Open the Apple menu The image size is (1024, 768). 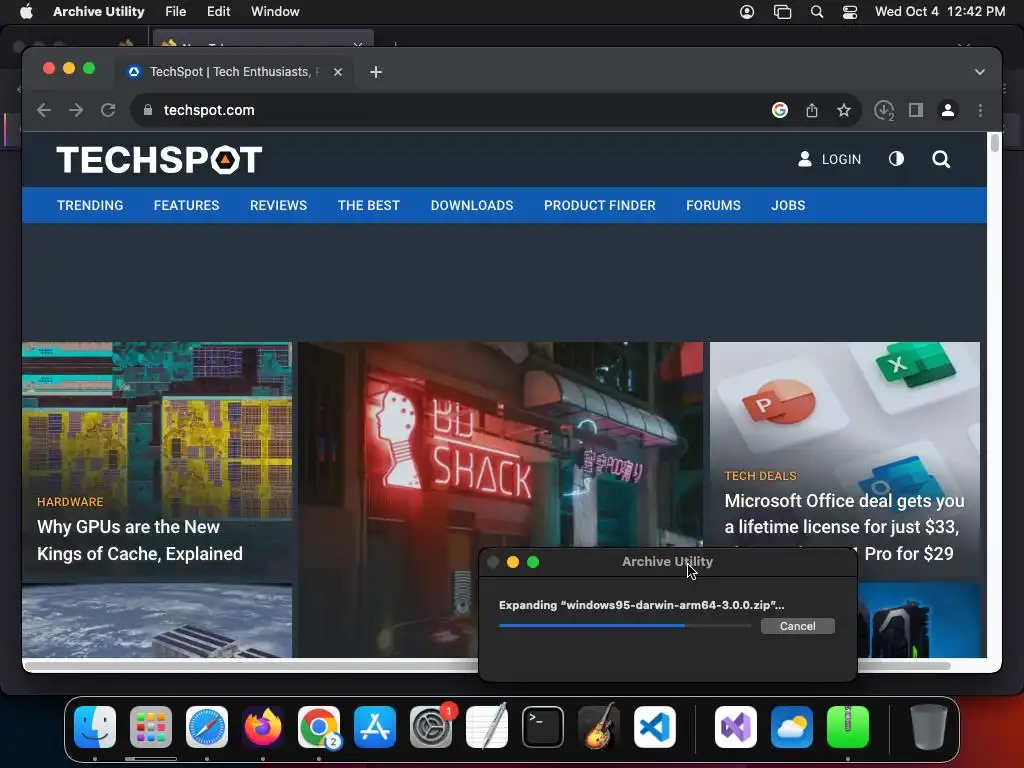tap(26, 11)
